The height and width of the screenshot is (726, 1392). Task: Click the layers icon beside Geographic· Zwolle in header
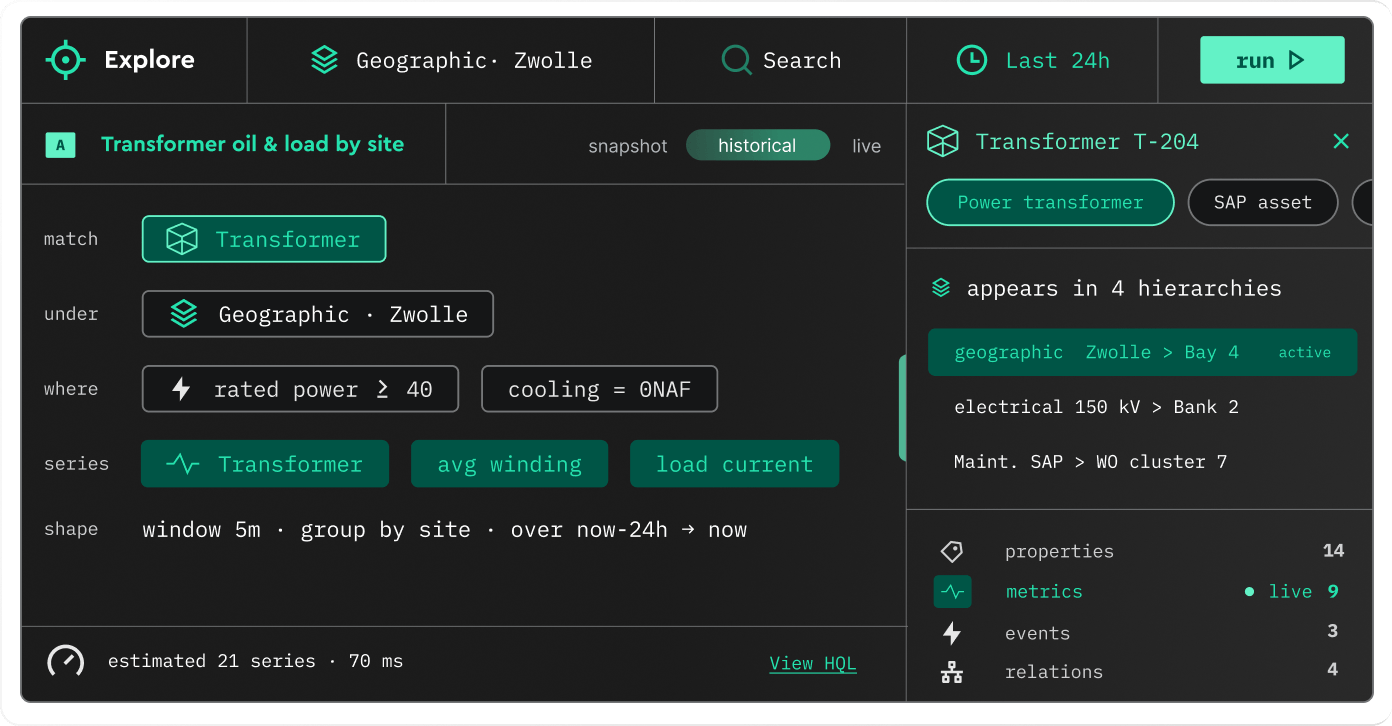(324, 60)
